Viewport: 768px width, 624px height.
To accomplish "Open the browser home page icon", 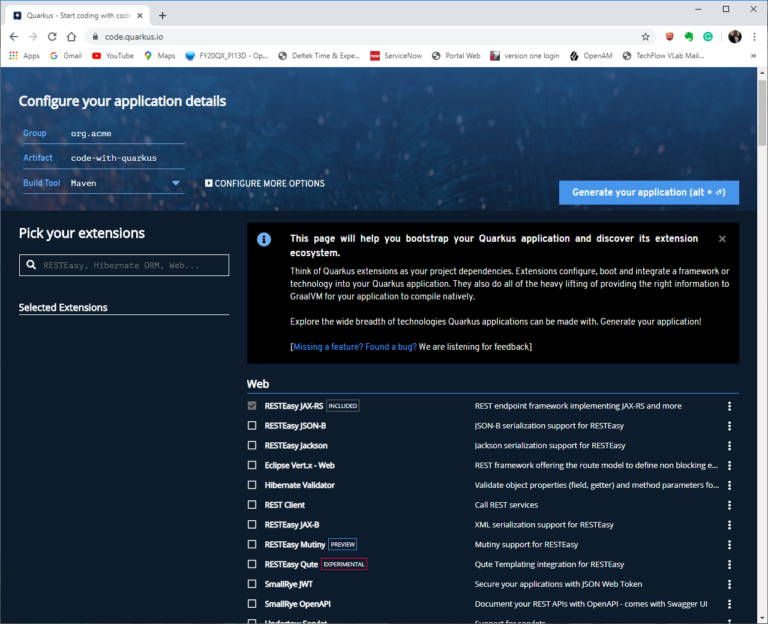I will pos(72,37).
